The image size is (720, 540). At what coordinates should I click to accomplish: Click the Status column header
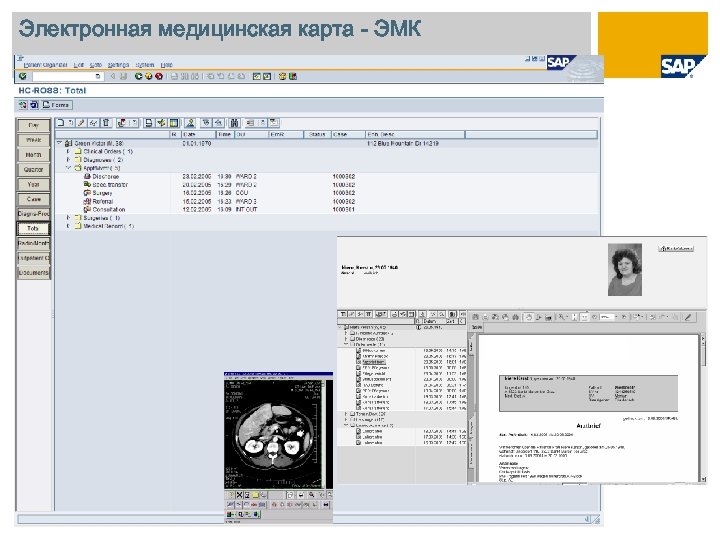point(317,135)
